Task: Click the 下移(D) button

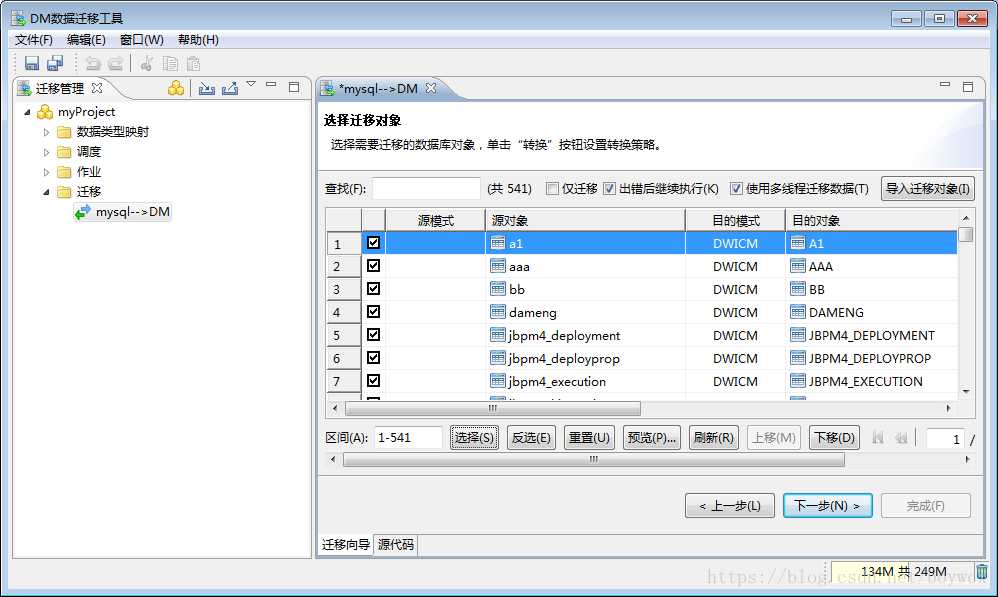Action: (834, 438)
